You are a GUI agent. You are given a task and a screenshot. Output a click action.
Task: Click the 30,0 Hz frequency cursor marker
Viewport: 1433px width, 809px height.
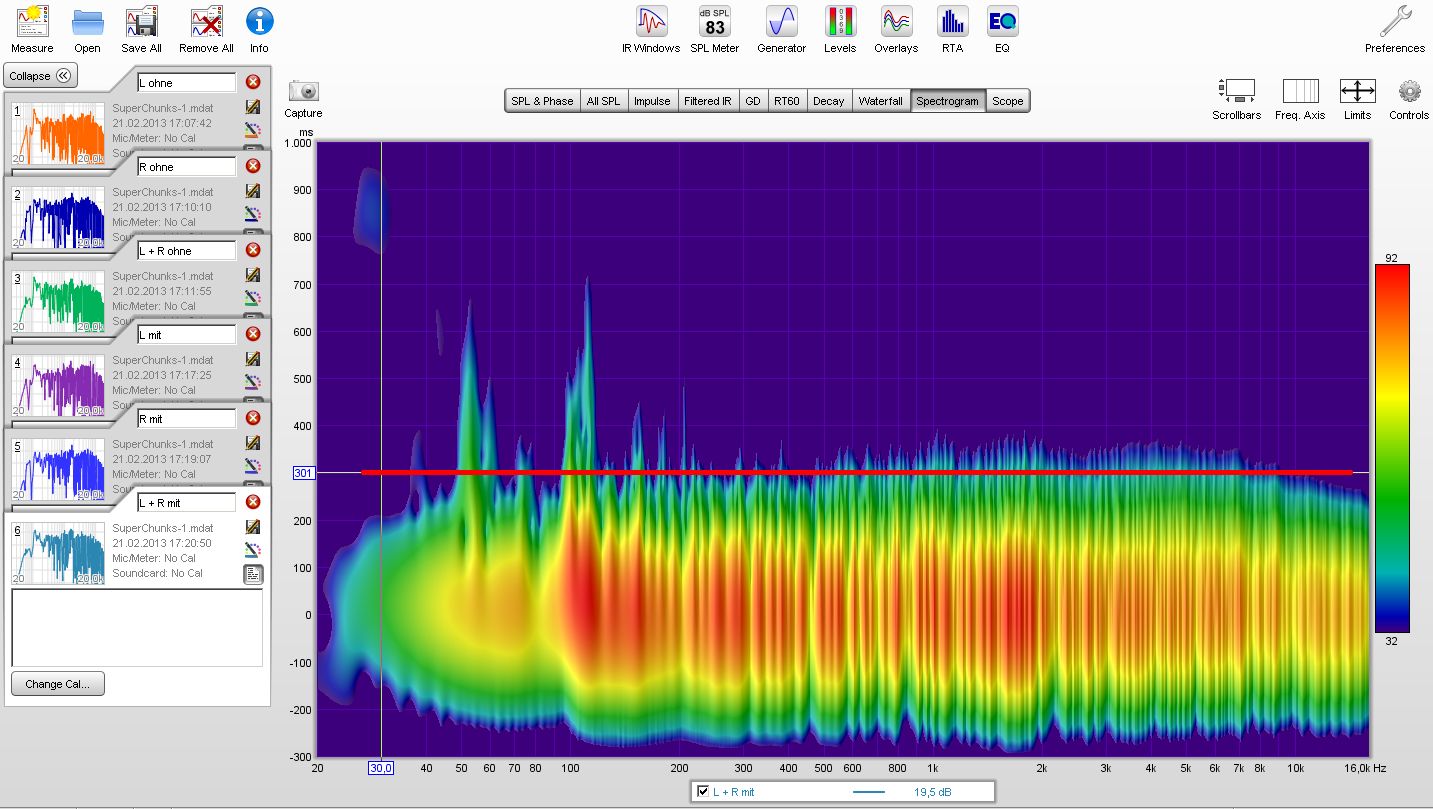381,768
